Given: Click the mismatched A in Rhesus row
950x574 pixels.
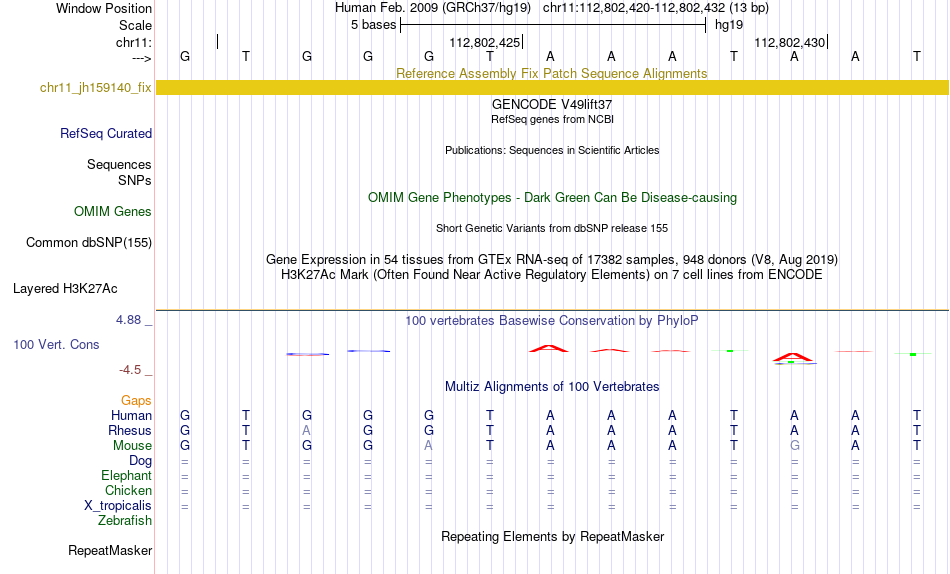Looking at the screenshot, I should 307,430.
